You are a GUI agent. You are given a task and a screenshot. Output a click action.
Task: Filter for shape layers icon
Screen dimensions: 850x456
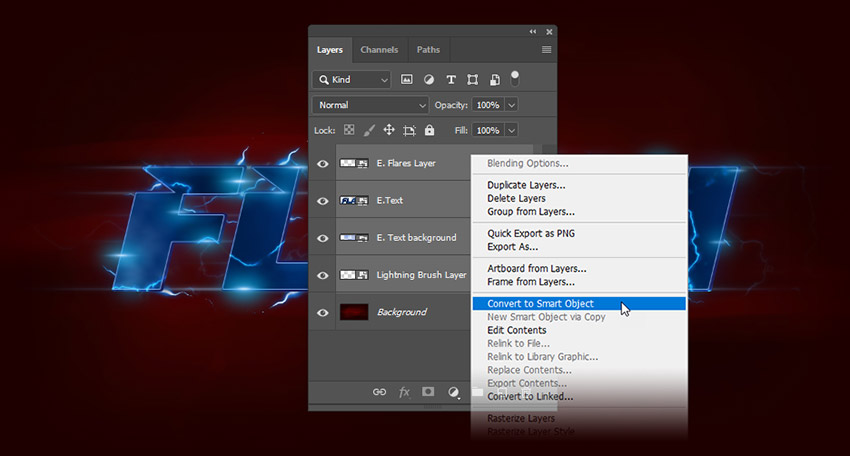tap(472, 79)
